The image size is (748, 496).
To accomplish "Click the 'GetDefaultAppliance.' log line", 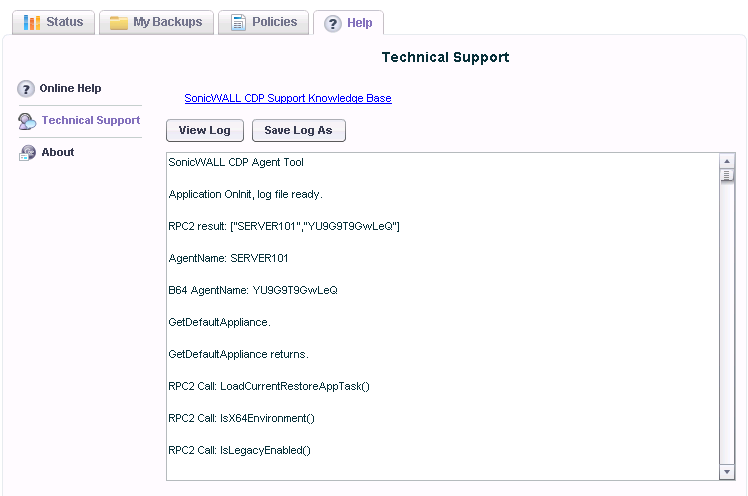I will click(219, 322).
